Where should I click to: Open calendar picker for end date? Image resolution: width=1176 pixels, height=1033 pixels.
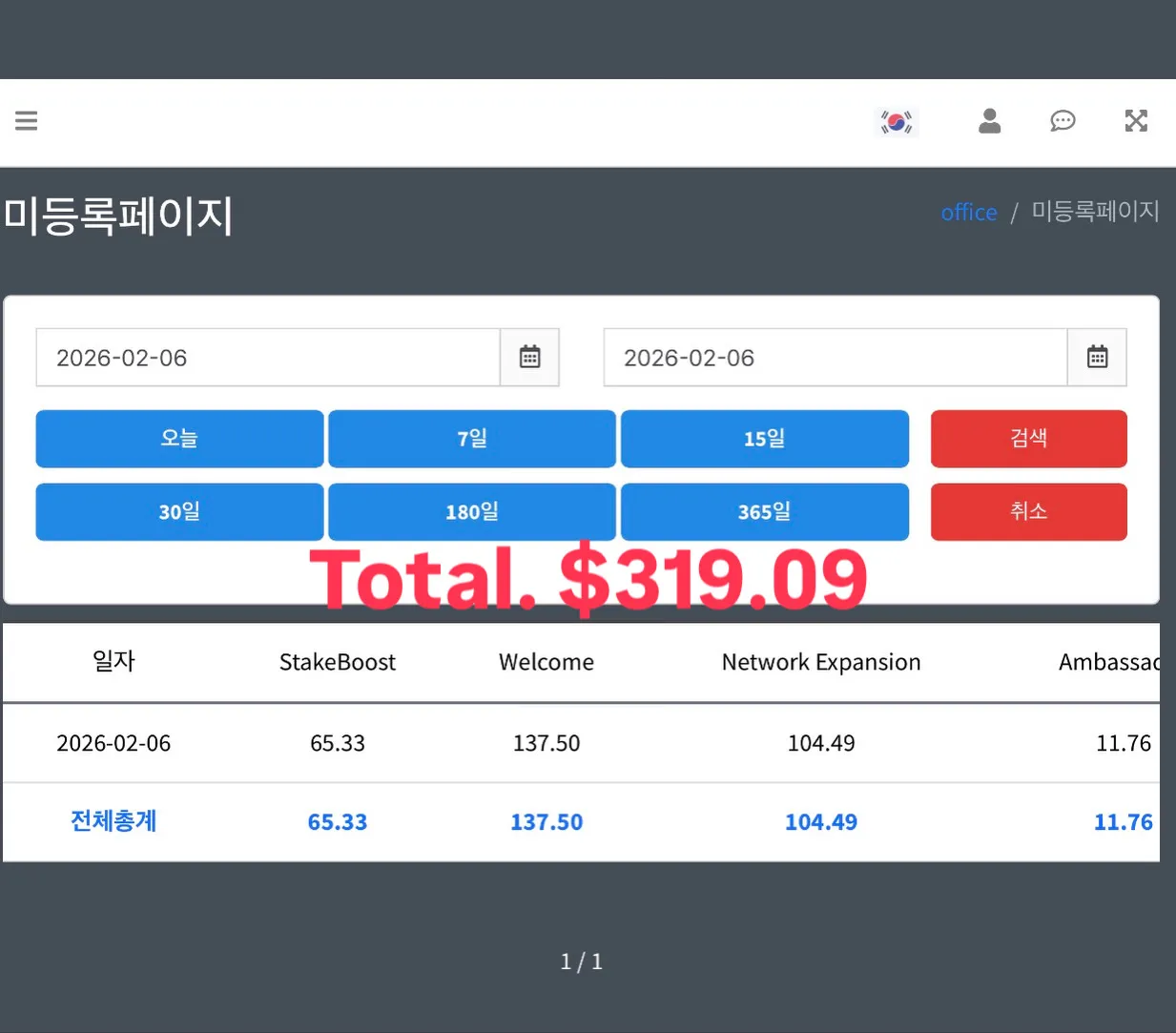pos(1097,358)
